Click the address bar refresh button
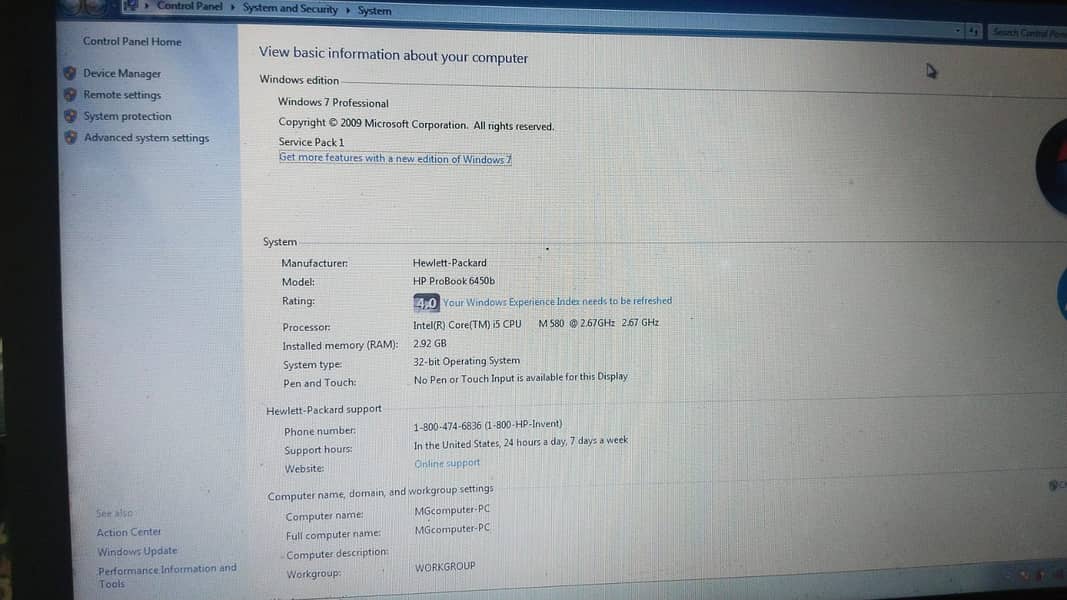 click(974, 32)
